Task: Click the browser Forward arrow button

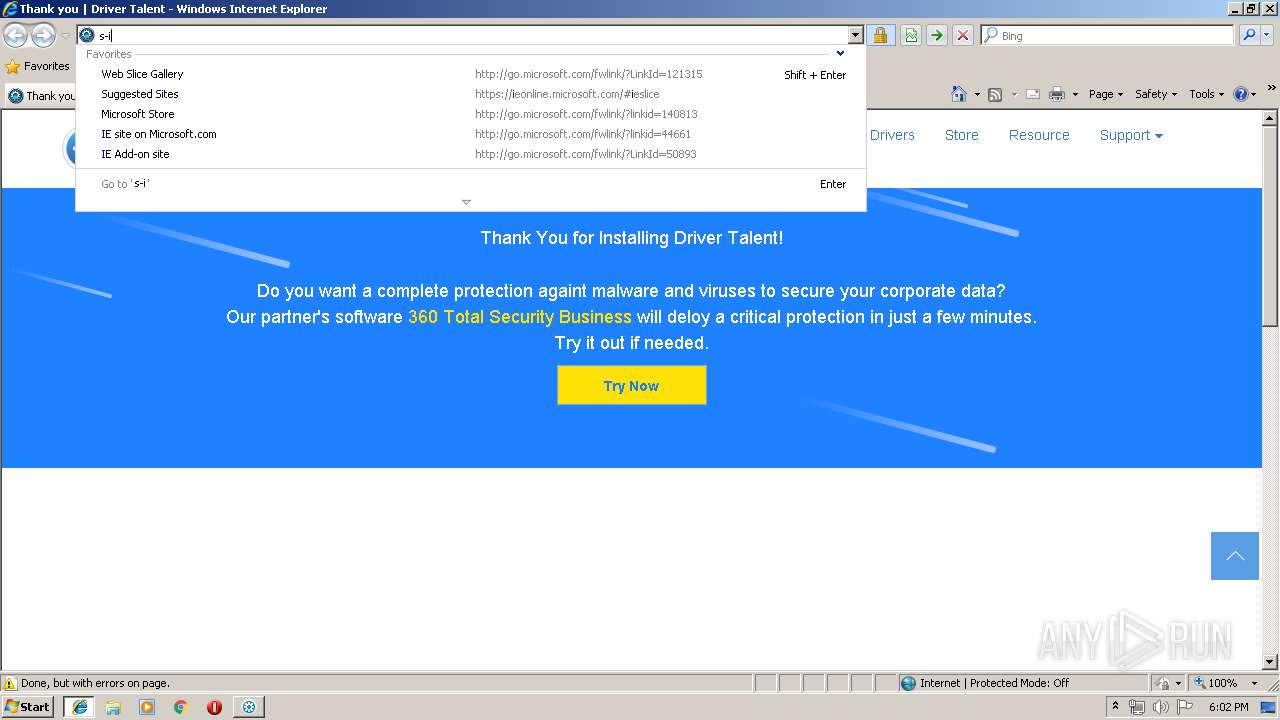Action: tap(43, 36)
